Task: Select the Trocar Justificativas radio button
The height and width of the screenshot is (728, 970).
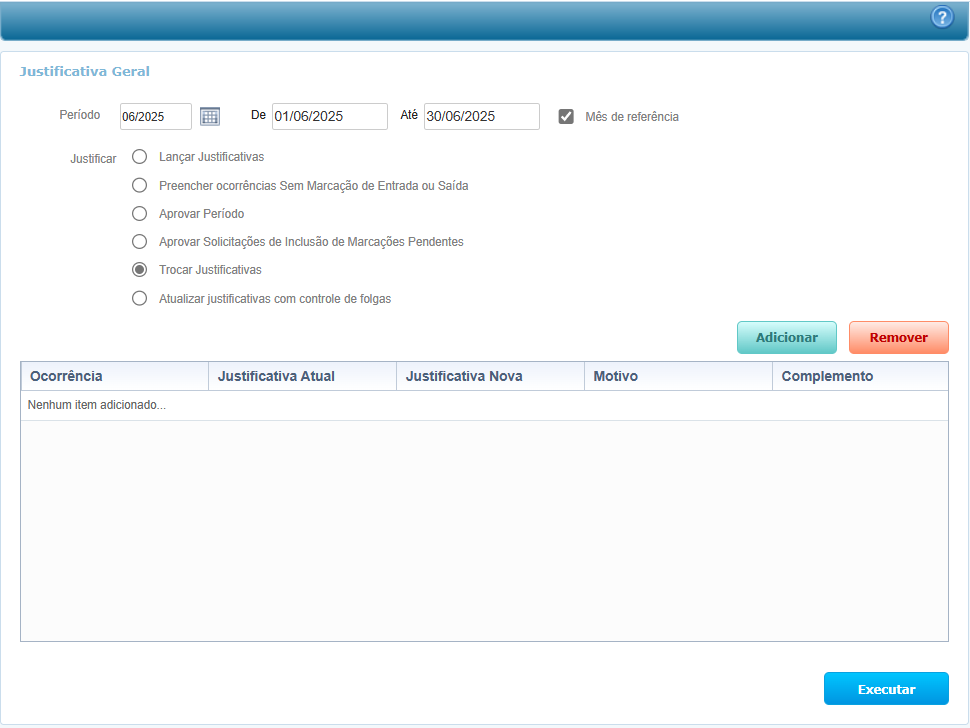Action: 140,270
